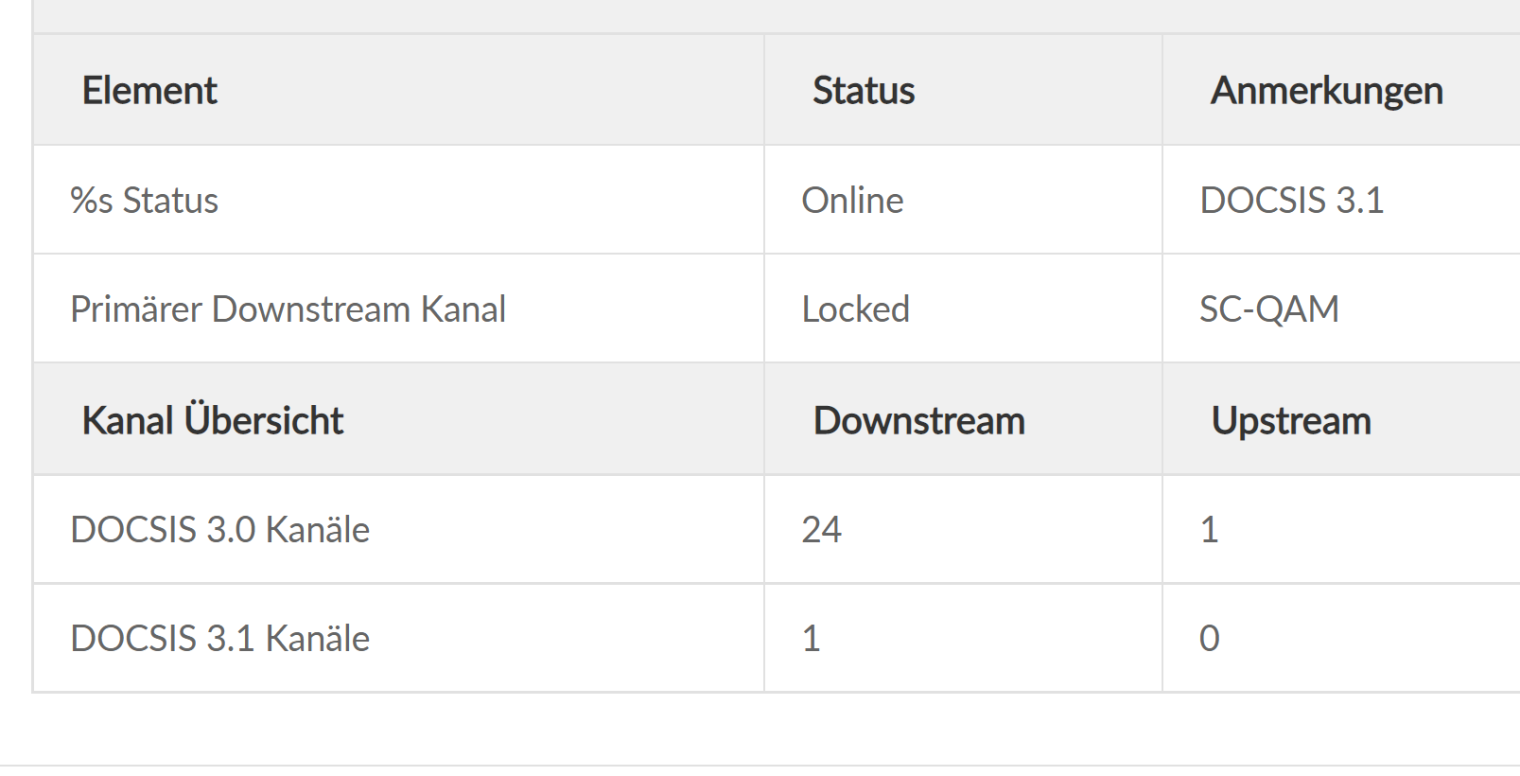The image size is (1520, 776).
Task: Click the blank area below the table
Action: [760, 730]
